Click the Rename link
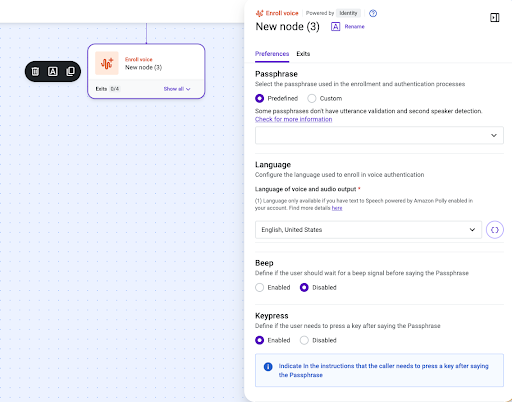 click(x=354, y=27)
